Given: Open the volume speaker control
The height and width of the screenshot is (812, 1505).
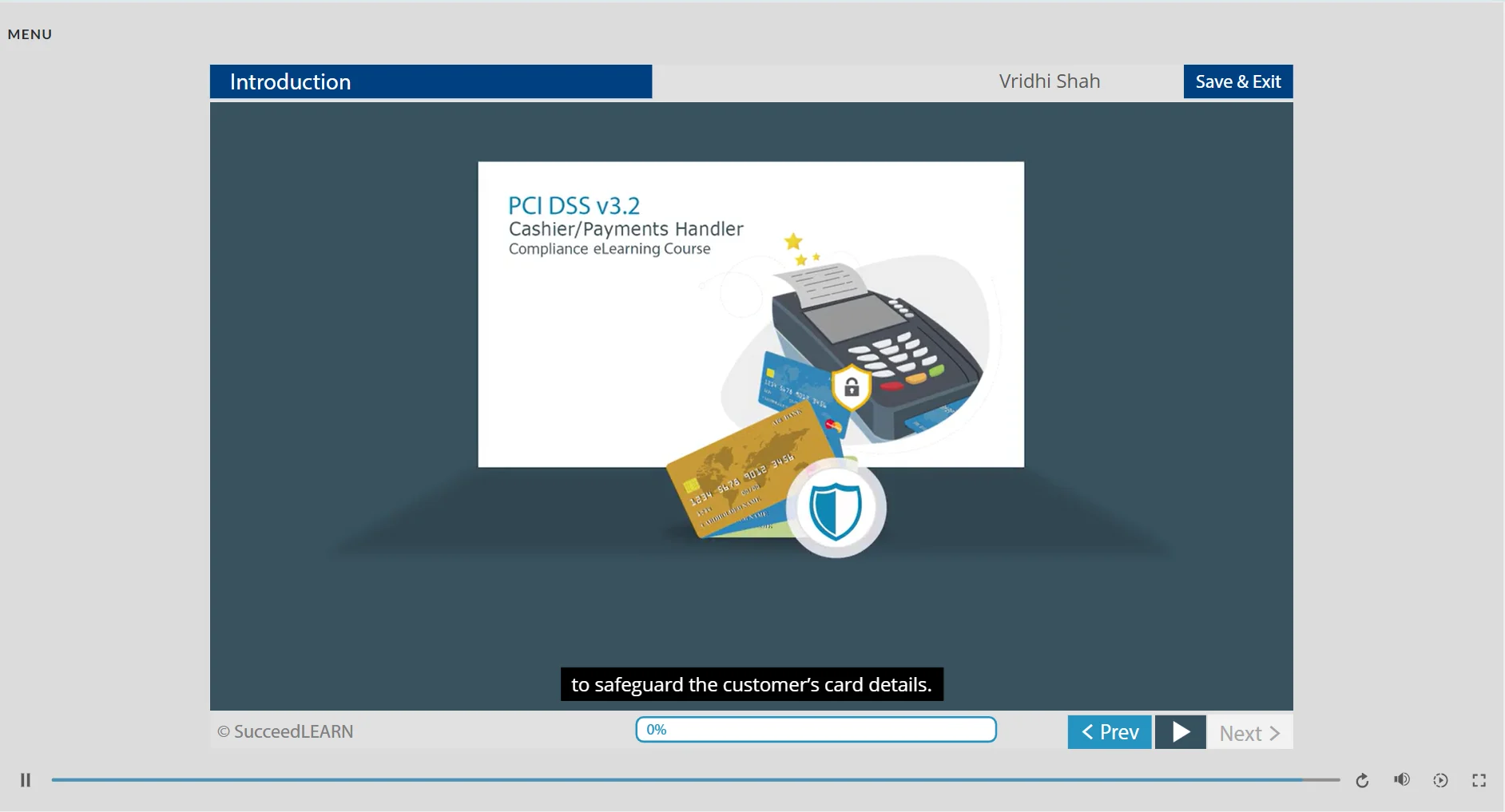Looking at the screenshot, I should click(1402, 779).
